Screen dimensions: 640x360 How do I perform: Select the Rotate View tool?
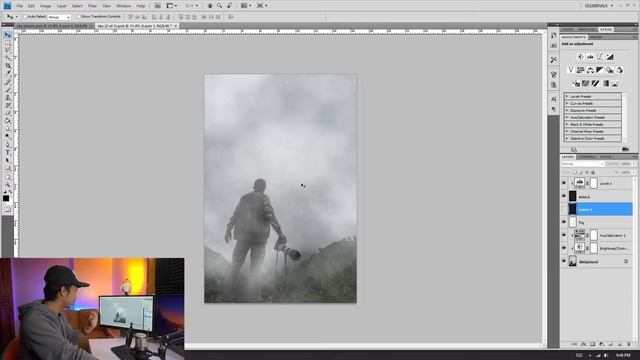(x=229, y=6)
